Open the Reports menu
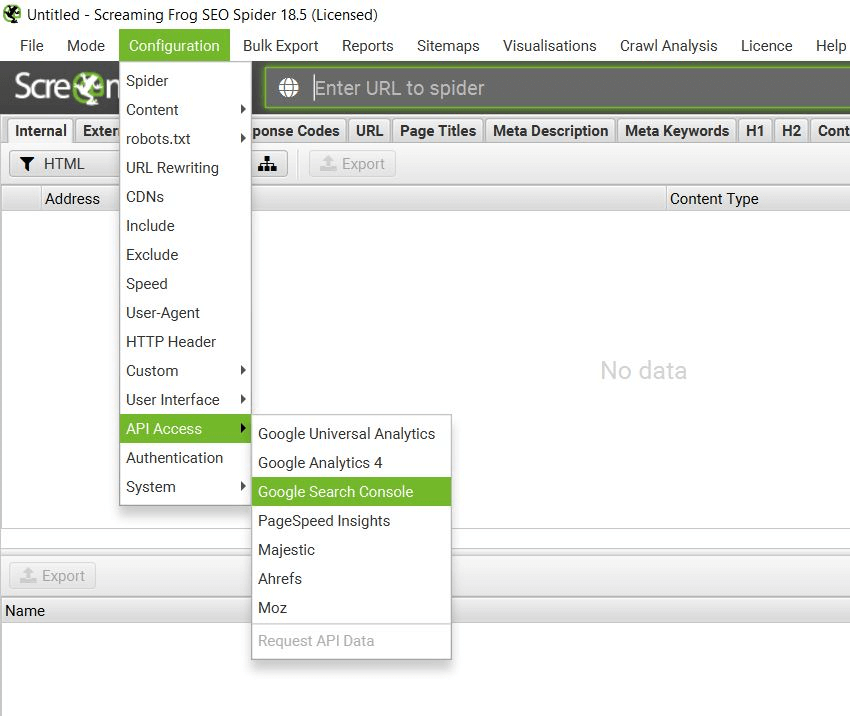This screenshot has height=716, width=850. click(x=368, y=46)
